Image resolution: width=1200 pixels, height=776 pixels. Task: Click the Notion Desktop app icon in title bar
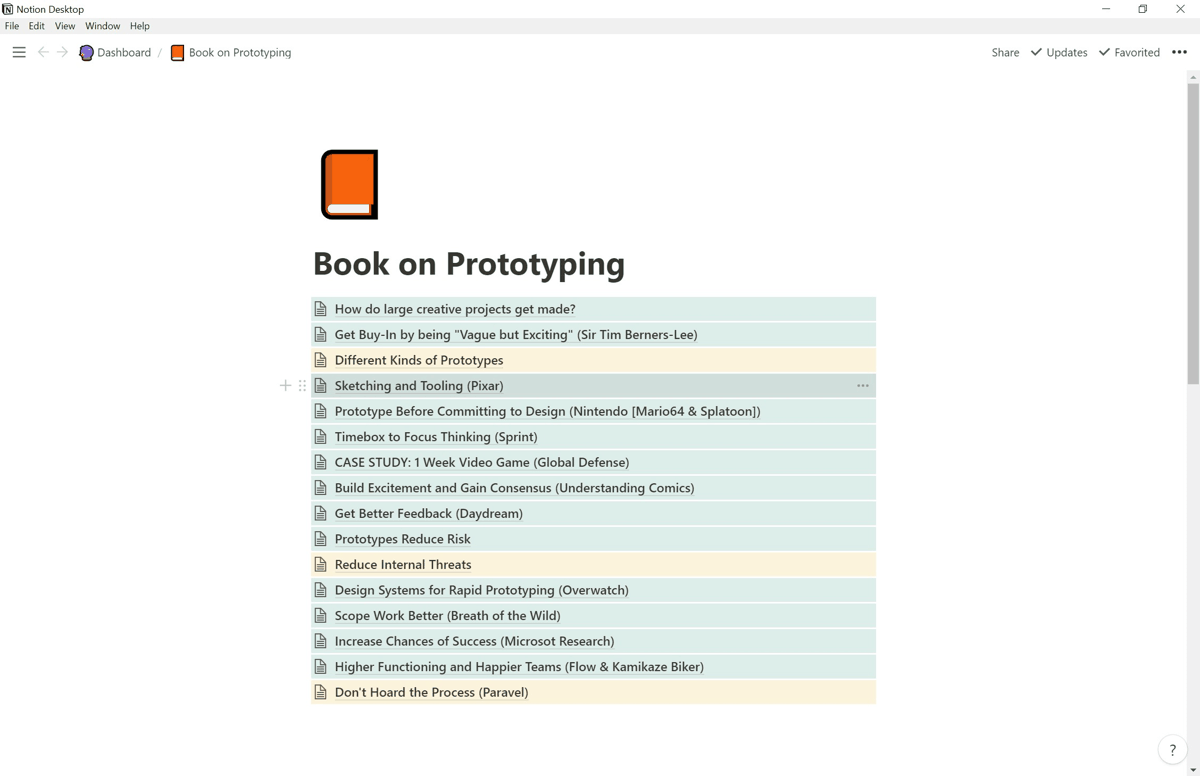coord(7,9)
